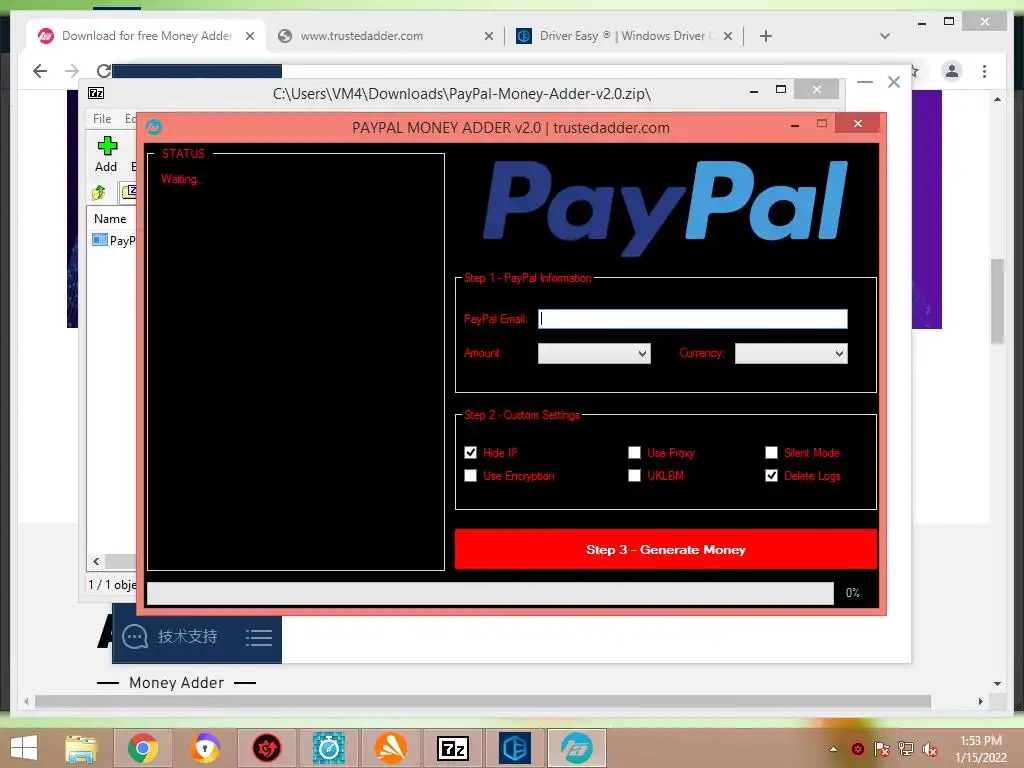
Task: Open the stopwatch taskbar app
Action: pyautogui.click(x=328, y=748)
